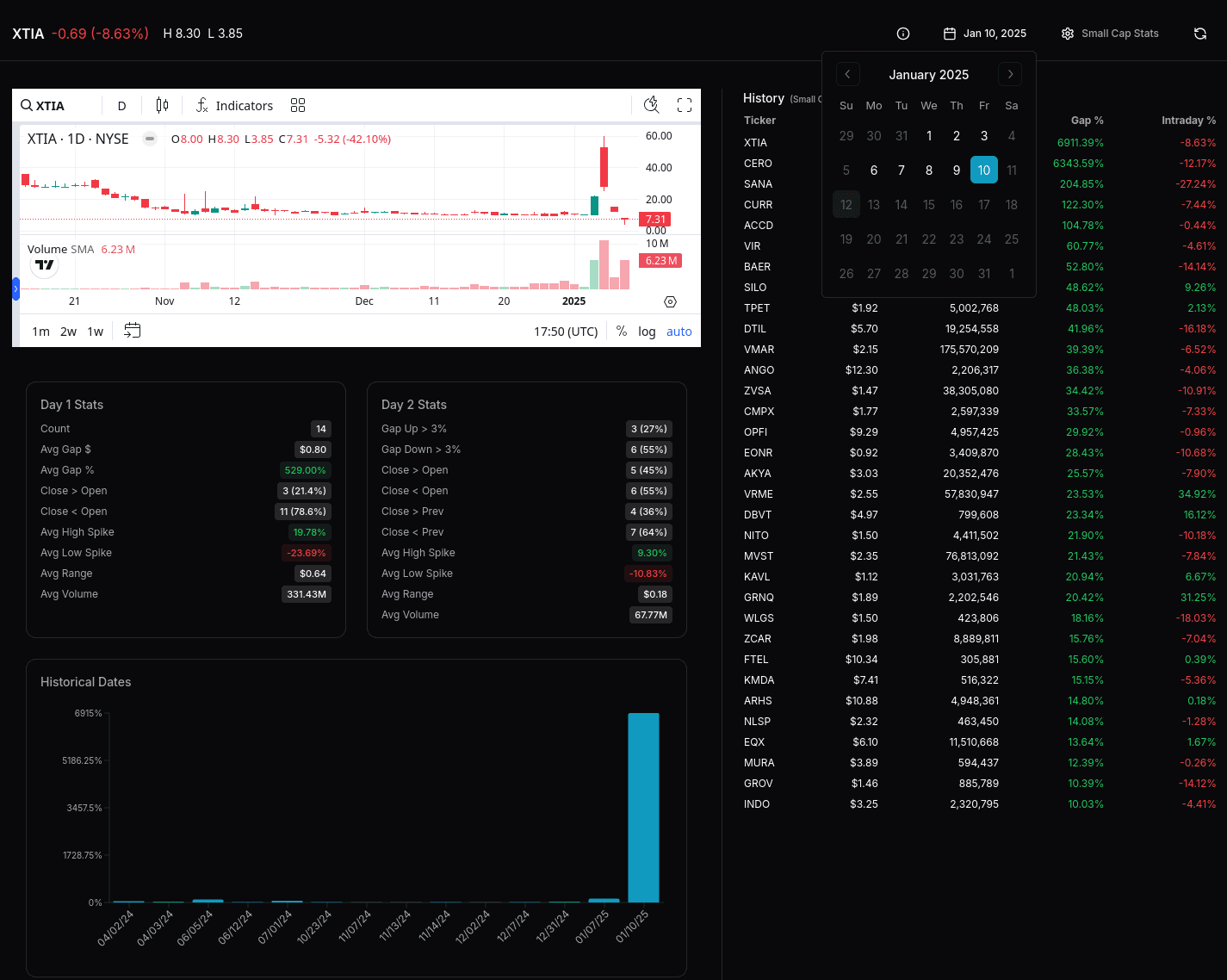Toggle fullscreen chart mode
The height and width of the screenshot is (980, 1227).
pyautogui.click(x=685, y=105)
